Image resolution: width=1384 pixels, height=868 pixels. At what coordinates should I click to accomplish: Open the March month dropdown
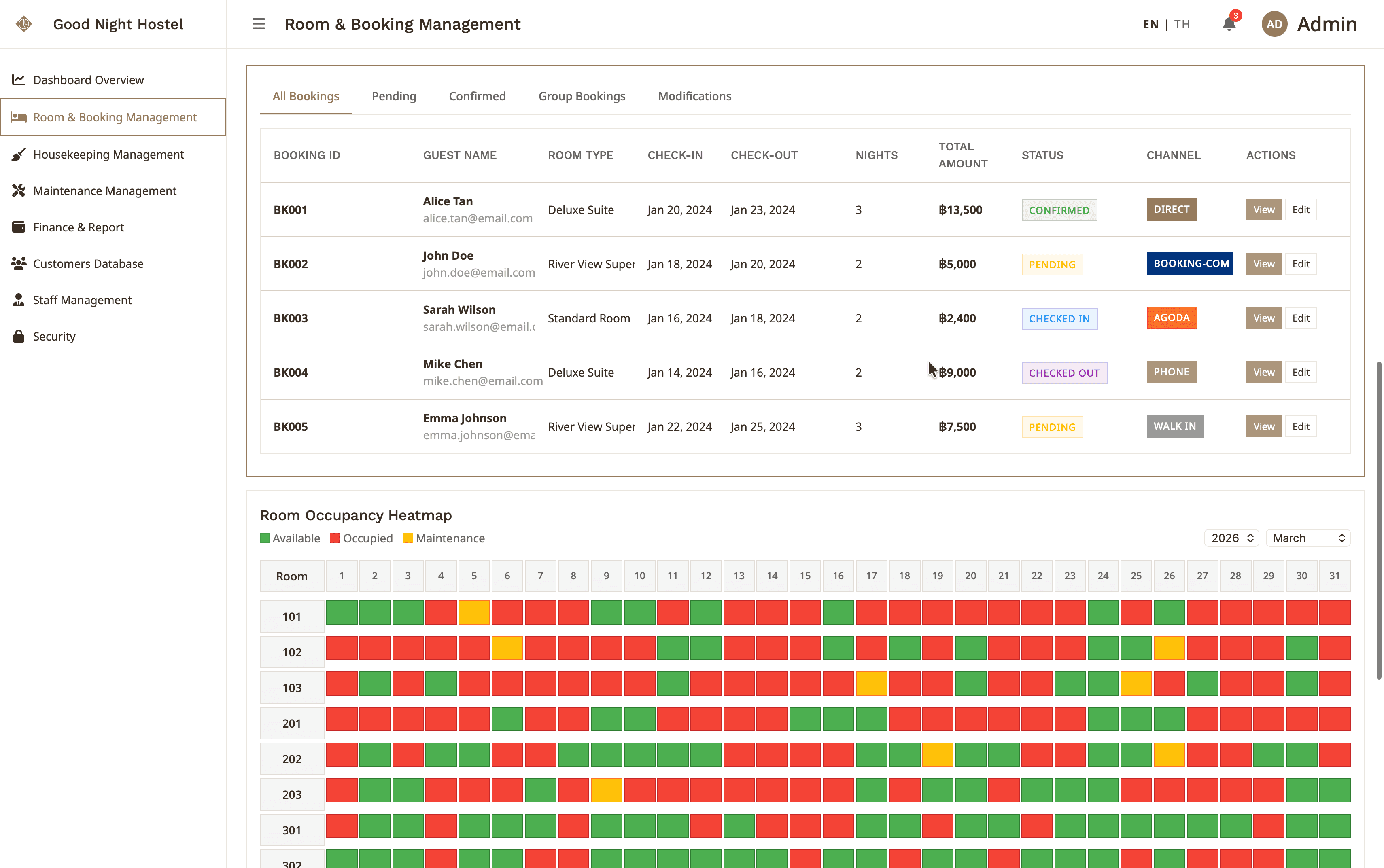coord(1308,538)
